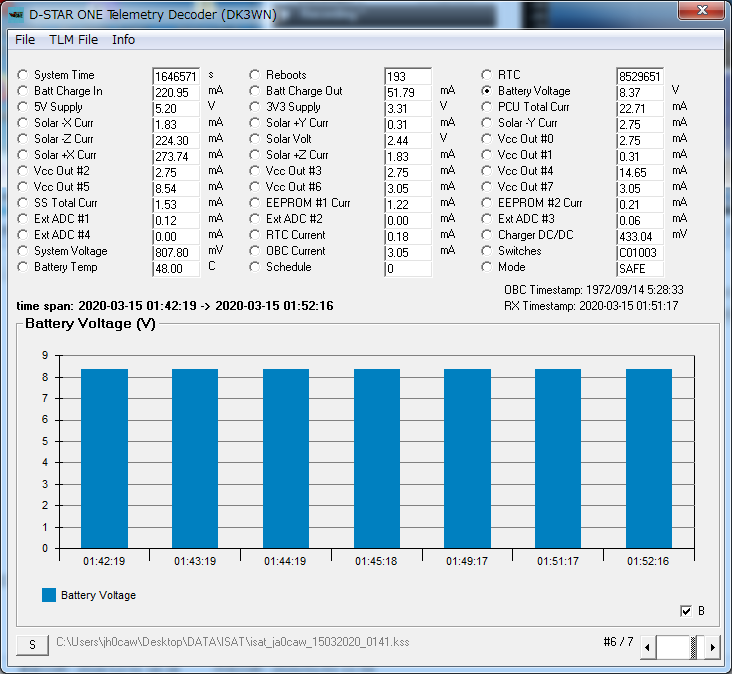The image size is (732, 674).
Task: Click the Battery Voltage value field showing 8.37
Action: click(640, 92)
